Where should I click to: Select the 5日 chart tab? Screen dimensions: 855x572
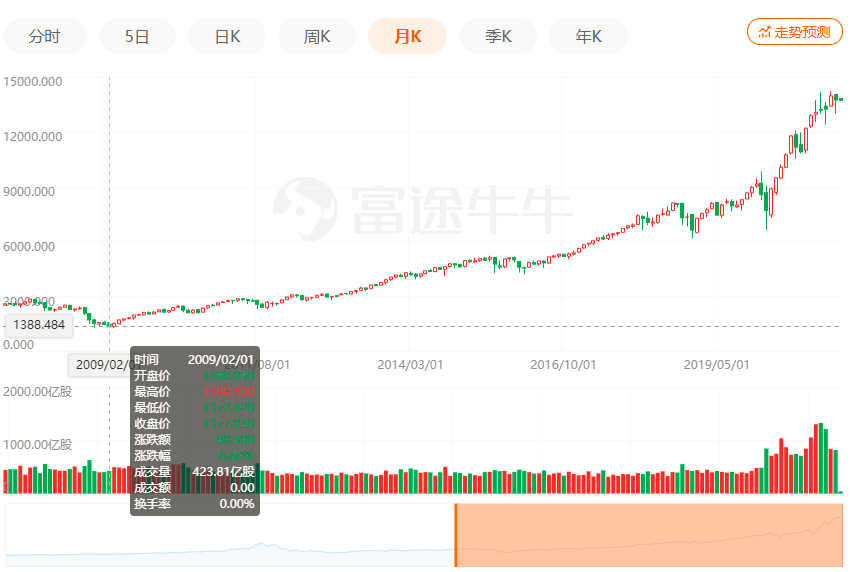[x=137, y=36]
